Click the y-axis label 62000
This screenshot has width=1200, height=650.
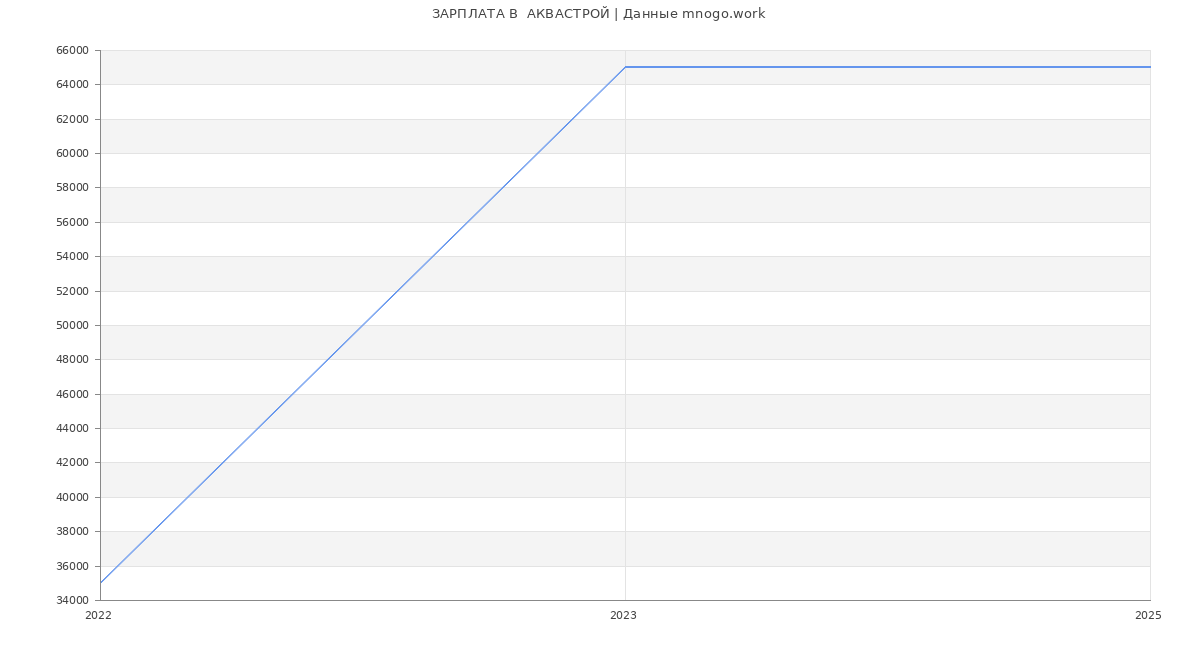pos(72,119)
